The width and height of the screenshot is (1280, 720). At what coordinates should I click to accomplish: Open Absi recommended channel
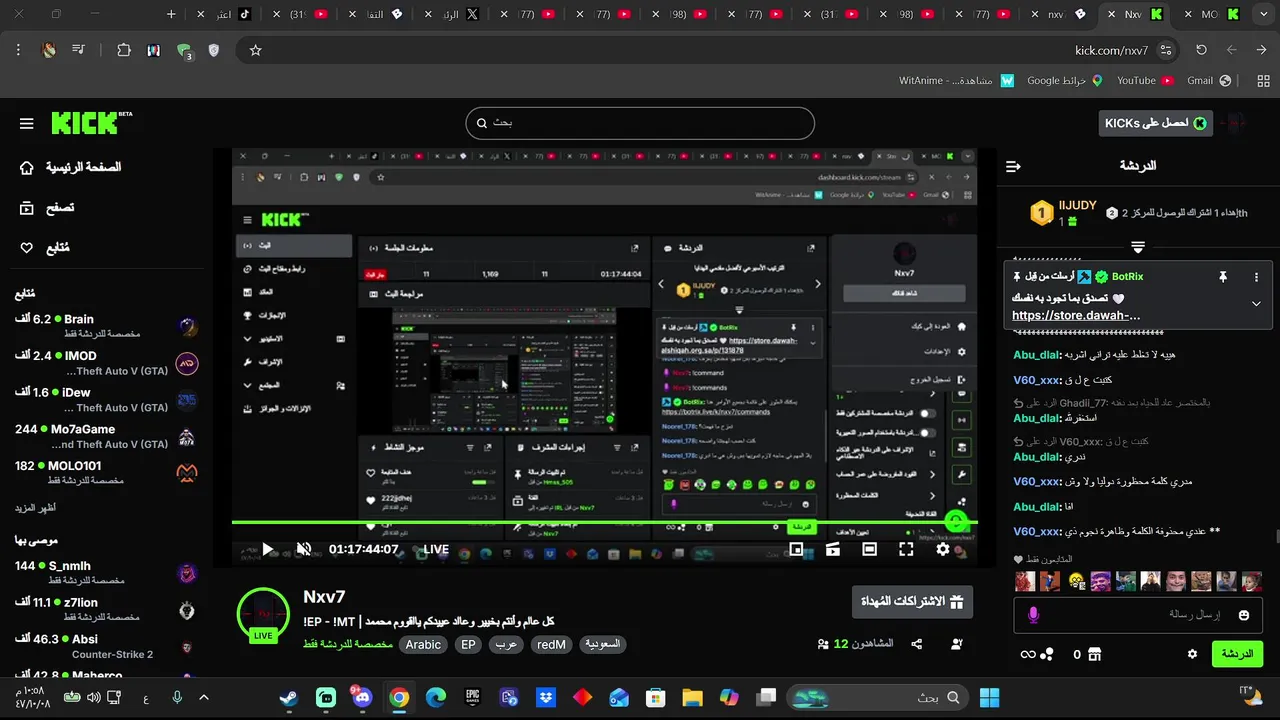pyautogui.click(x=106, y=646)
